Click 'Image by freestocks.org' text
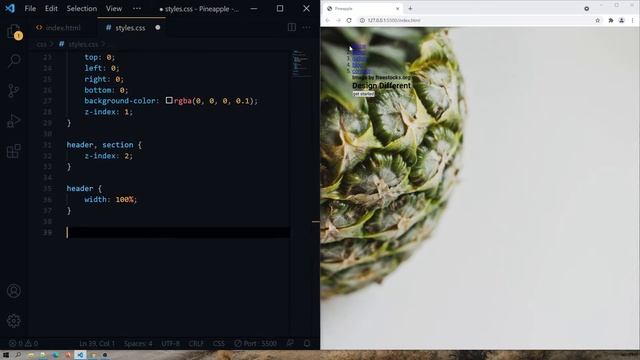The height and width of the screenshot is (360, 640). [x=381, y=77]
